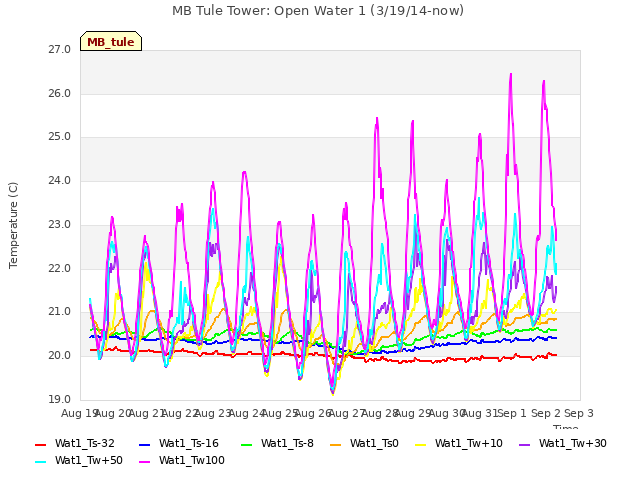Select the purple Wat1_Tw+30 legend swatch
Screen dimensions: 640x480
[x=524, y=444]
